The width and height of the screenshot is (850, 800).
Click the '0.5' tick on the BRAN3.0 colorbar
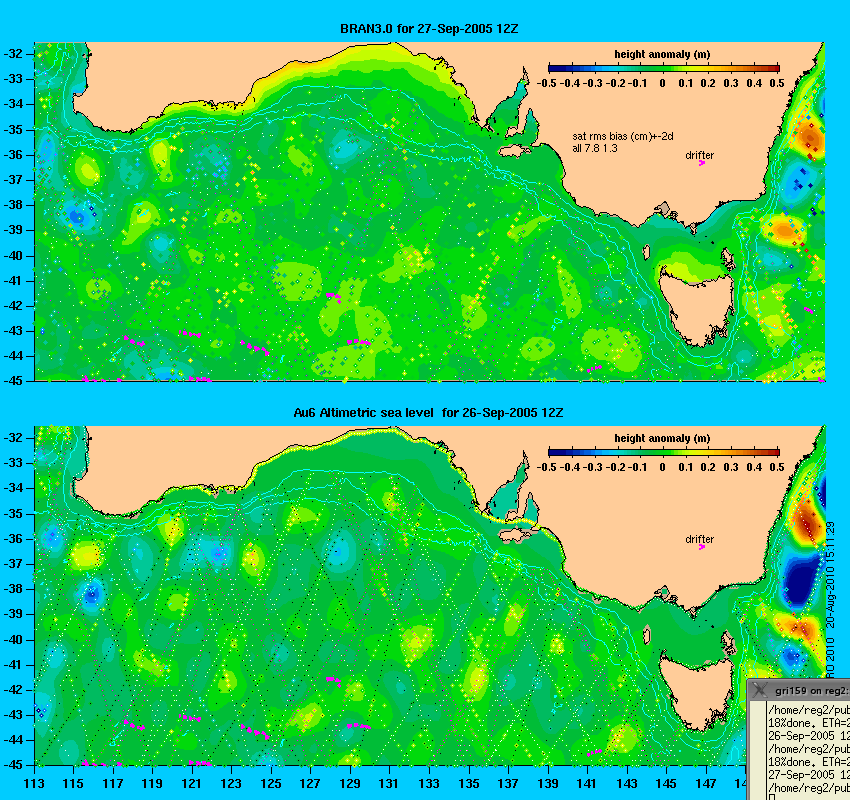[777, 83]
